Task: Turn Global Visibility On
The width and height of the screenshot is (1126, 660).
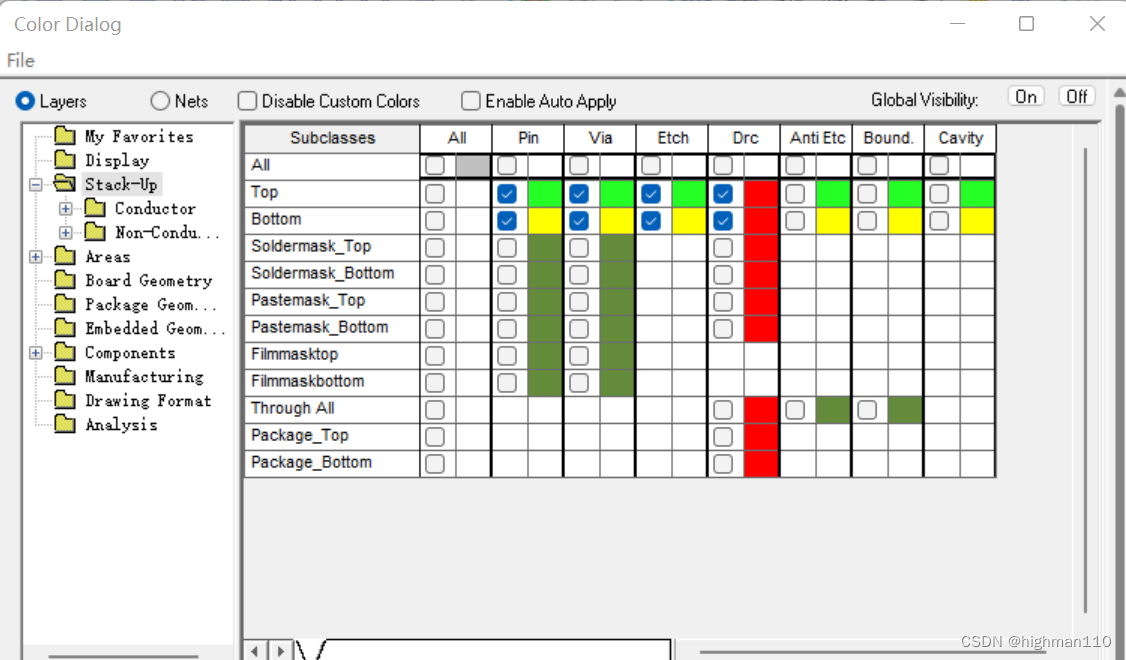Action: pos(1025,97)
